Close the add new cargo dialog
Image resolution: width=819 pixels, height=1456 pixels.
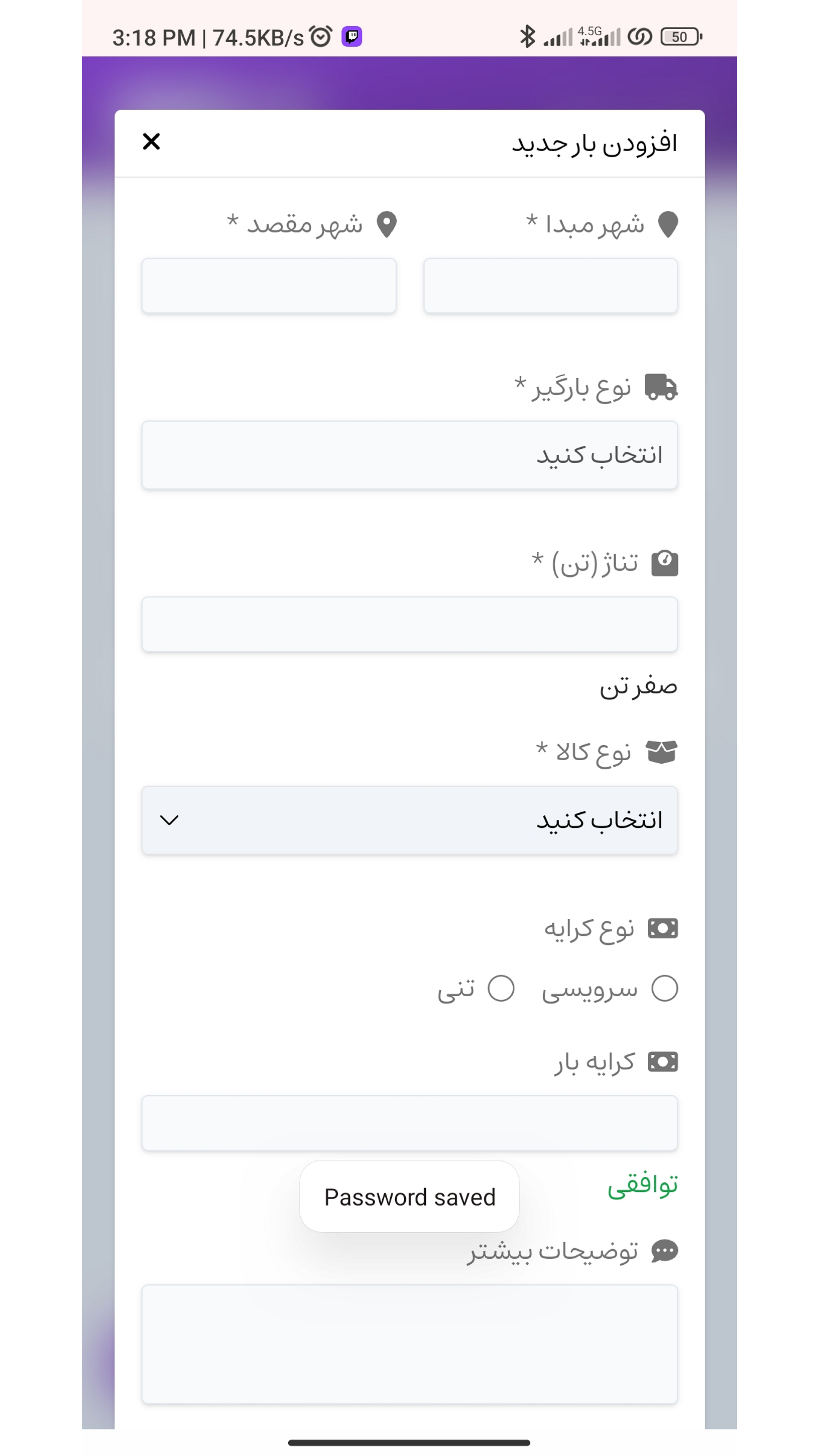[x=151, y=141]
